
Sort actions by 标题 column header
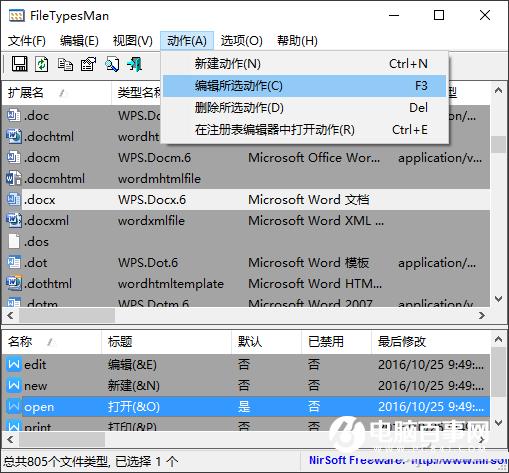166,341
